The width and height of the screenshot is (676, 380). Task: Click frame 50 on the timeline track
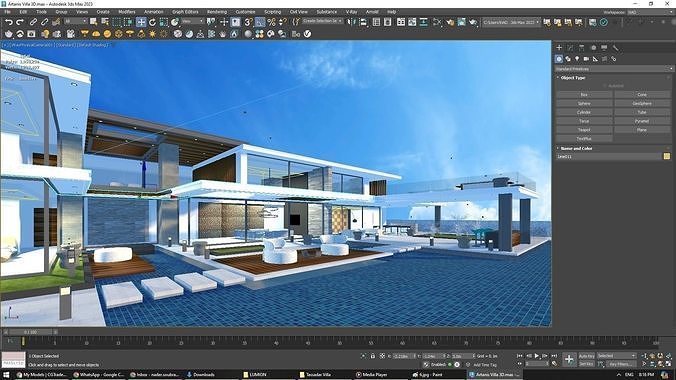coord(339,342)
